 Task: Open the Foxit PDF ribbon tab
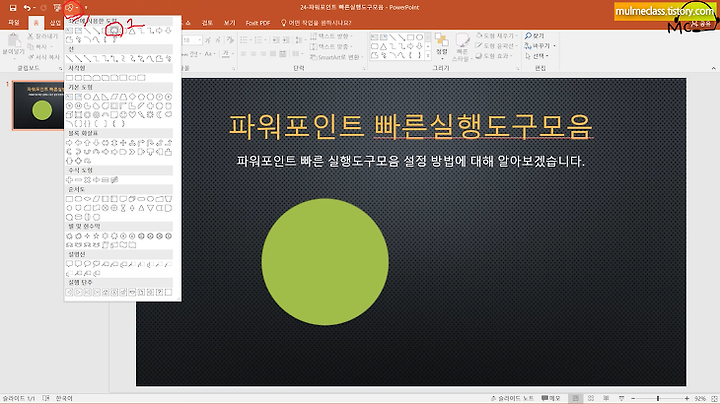click(x=258, y=22)
